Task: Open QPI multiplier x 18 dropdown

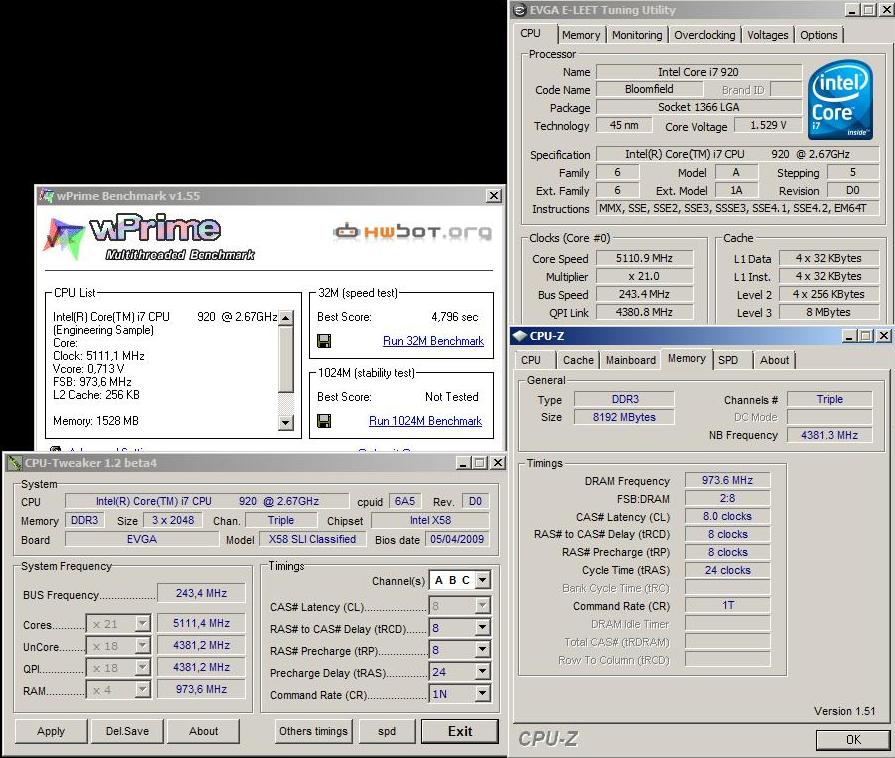Action: point(143,667)
